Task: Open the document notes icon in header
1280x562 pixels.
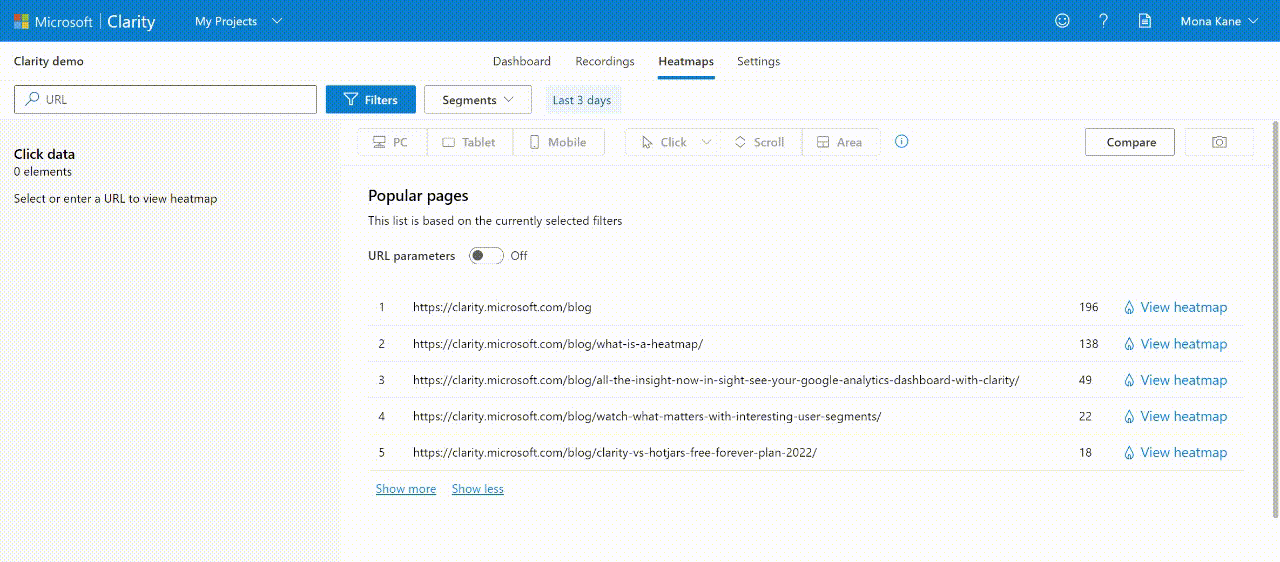Action: [x=1145, y=21]
